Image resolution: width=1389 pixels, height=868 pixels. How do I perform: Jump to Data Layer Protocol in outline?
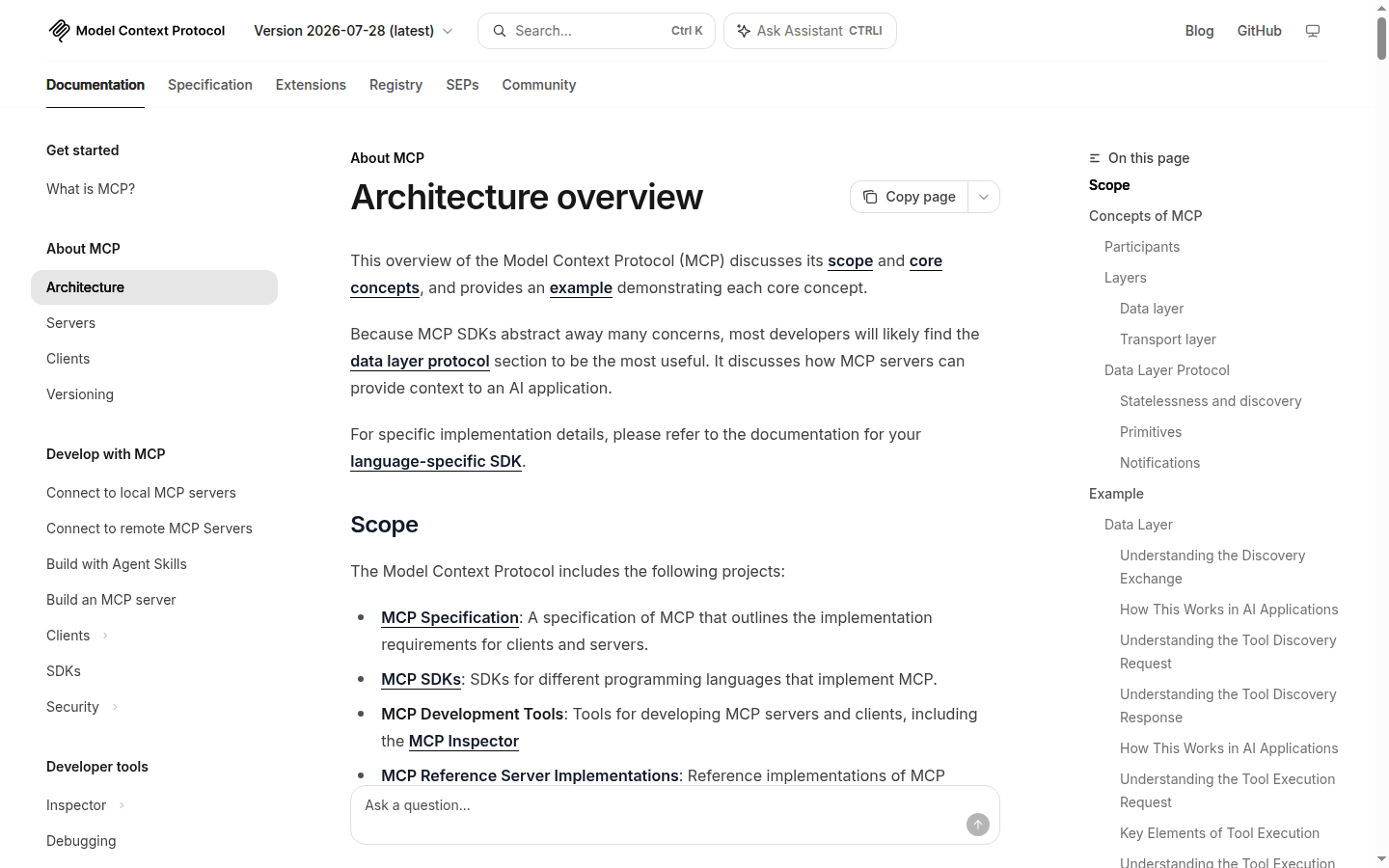coord(1167,370)
